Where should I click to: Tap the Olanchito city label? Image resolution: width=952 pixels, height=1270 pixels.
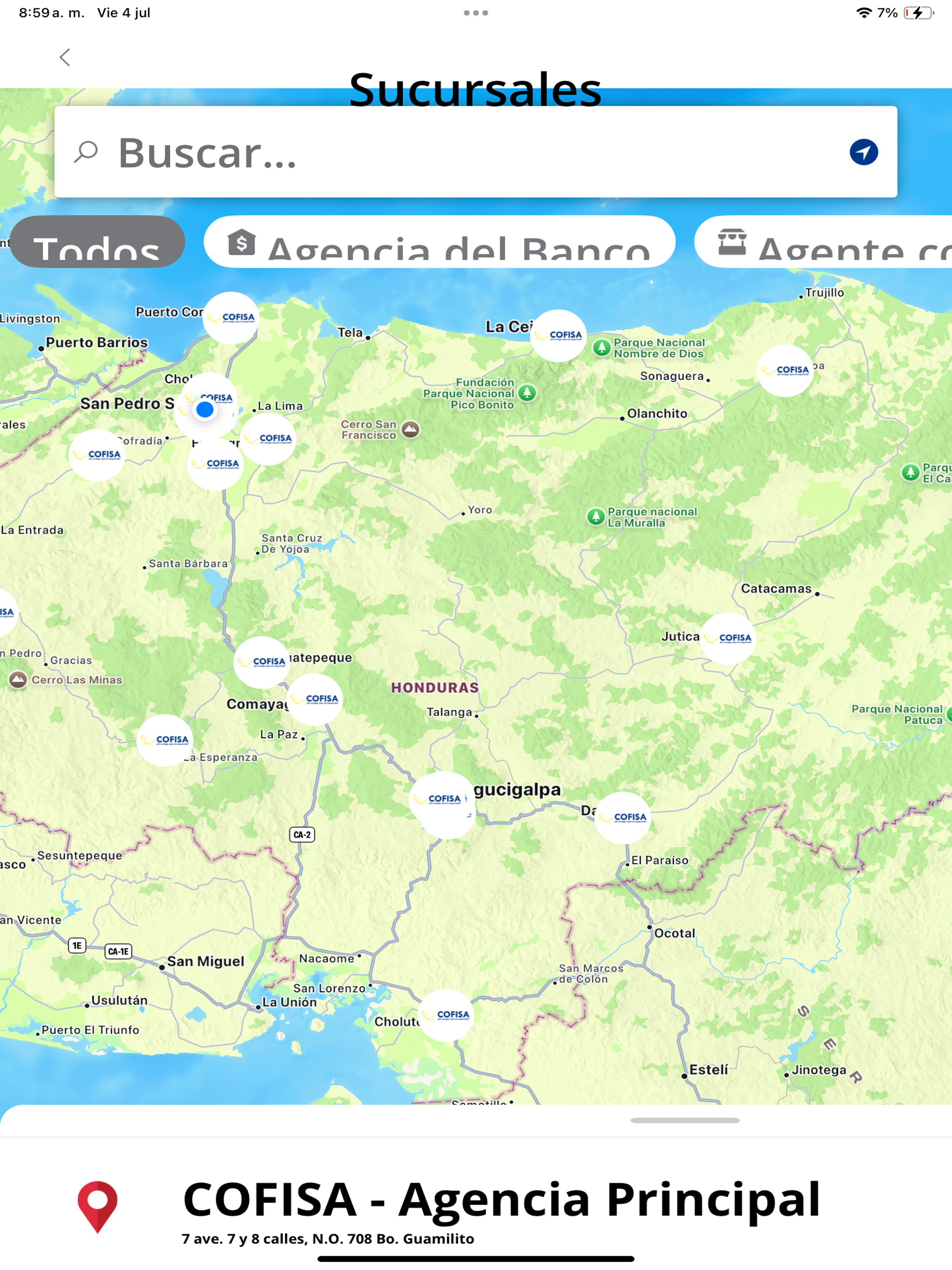[657, 413]
